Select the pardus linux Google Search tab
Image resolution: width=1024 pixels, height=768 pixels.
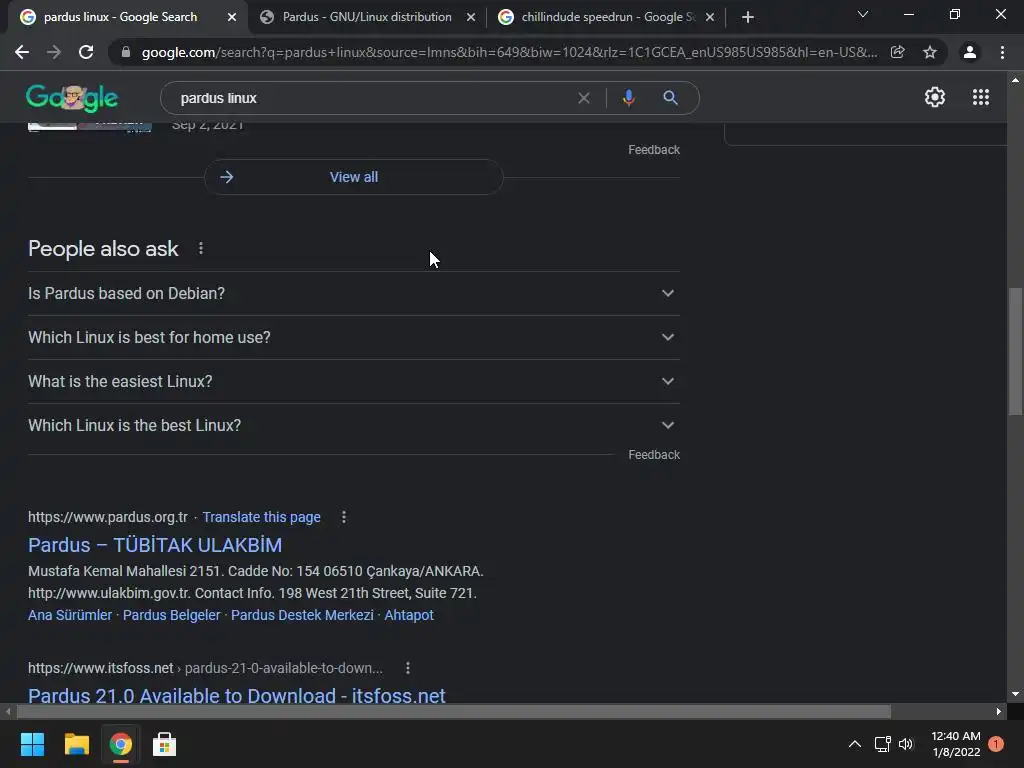120,17
